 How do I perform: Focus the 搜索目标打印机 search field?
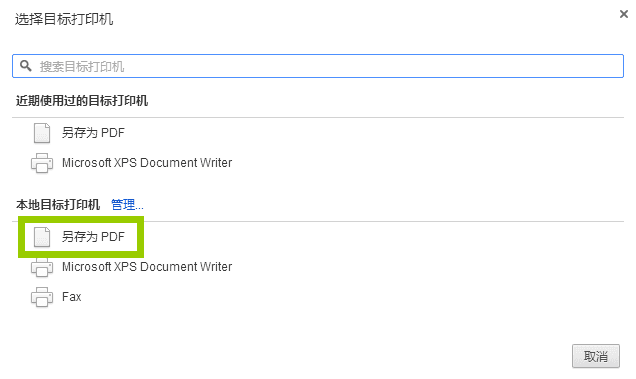tap(318, 66)
